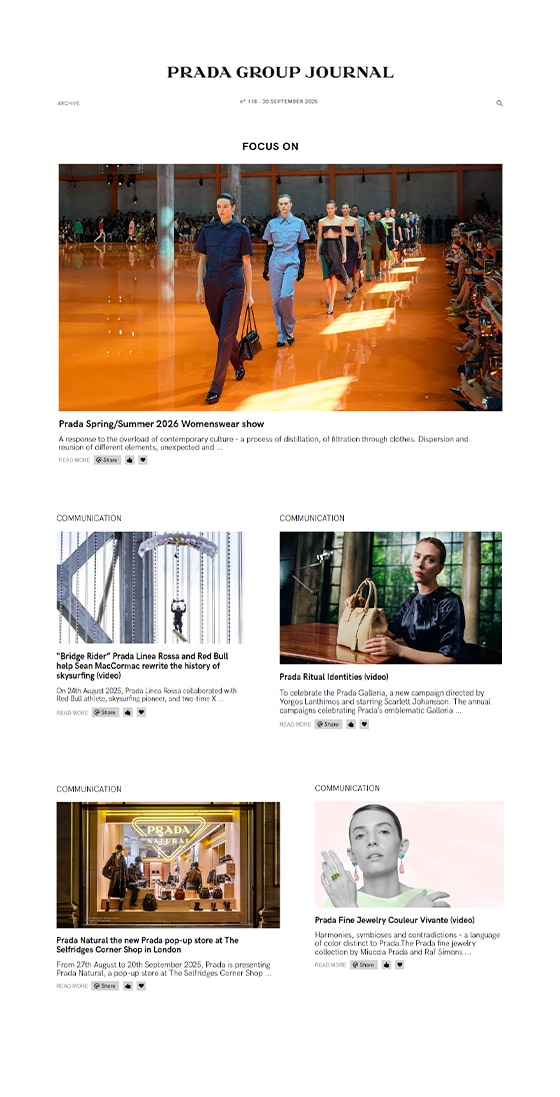Click the Prada Group Journal logo
Viewport: 560px width, 1097px height.
280,72
